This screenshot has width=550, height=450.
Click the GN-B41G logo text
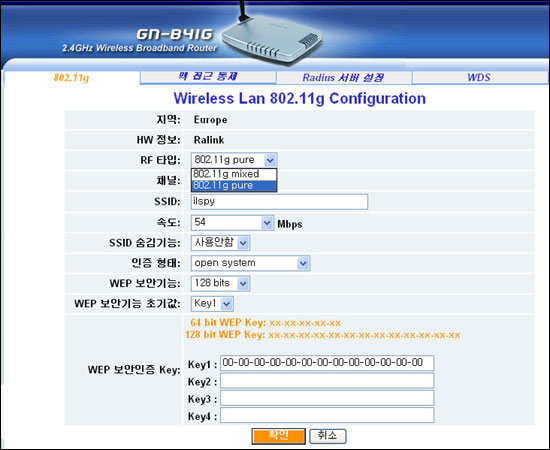tap(174, 34)
